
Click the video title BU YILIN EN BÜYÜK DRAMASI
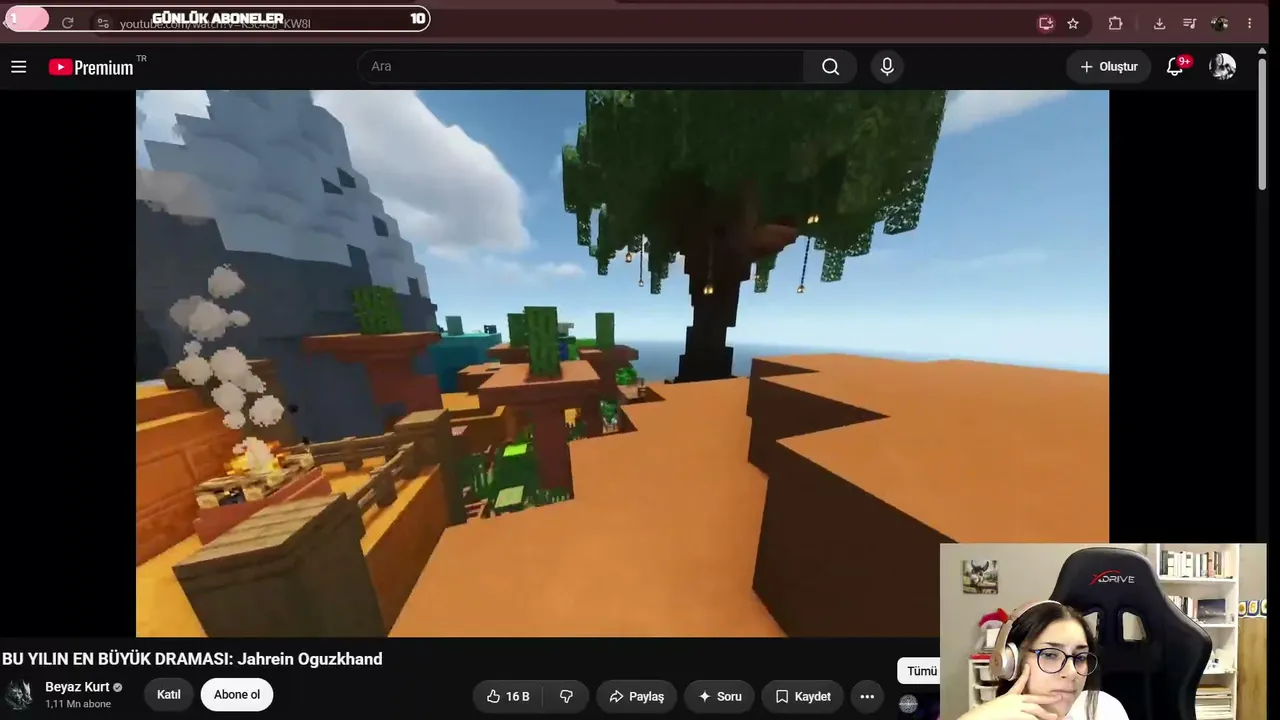click(192, 659)
